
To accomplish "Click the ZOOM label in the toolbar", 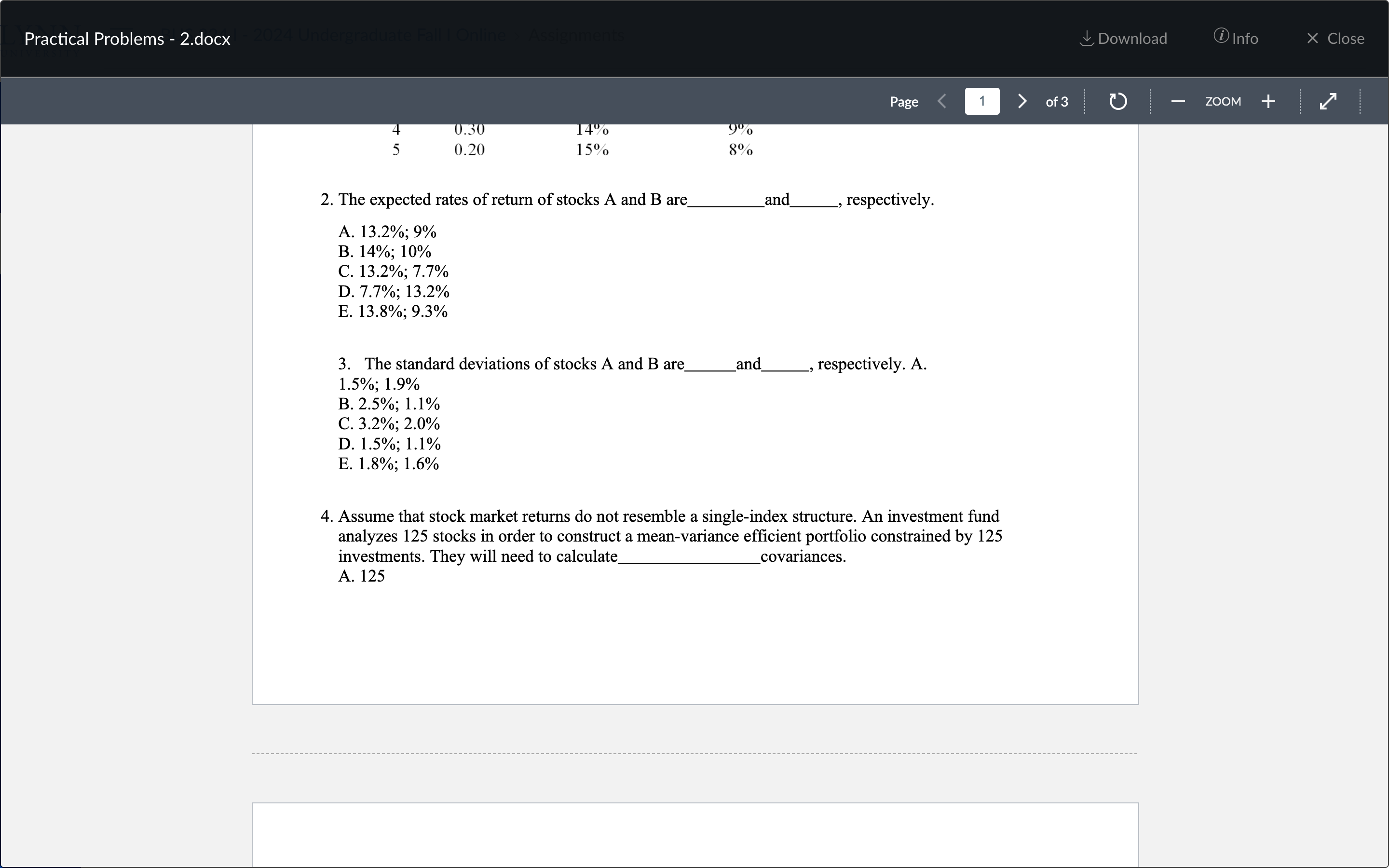I will coord(1223,101).
